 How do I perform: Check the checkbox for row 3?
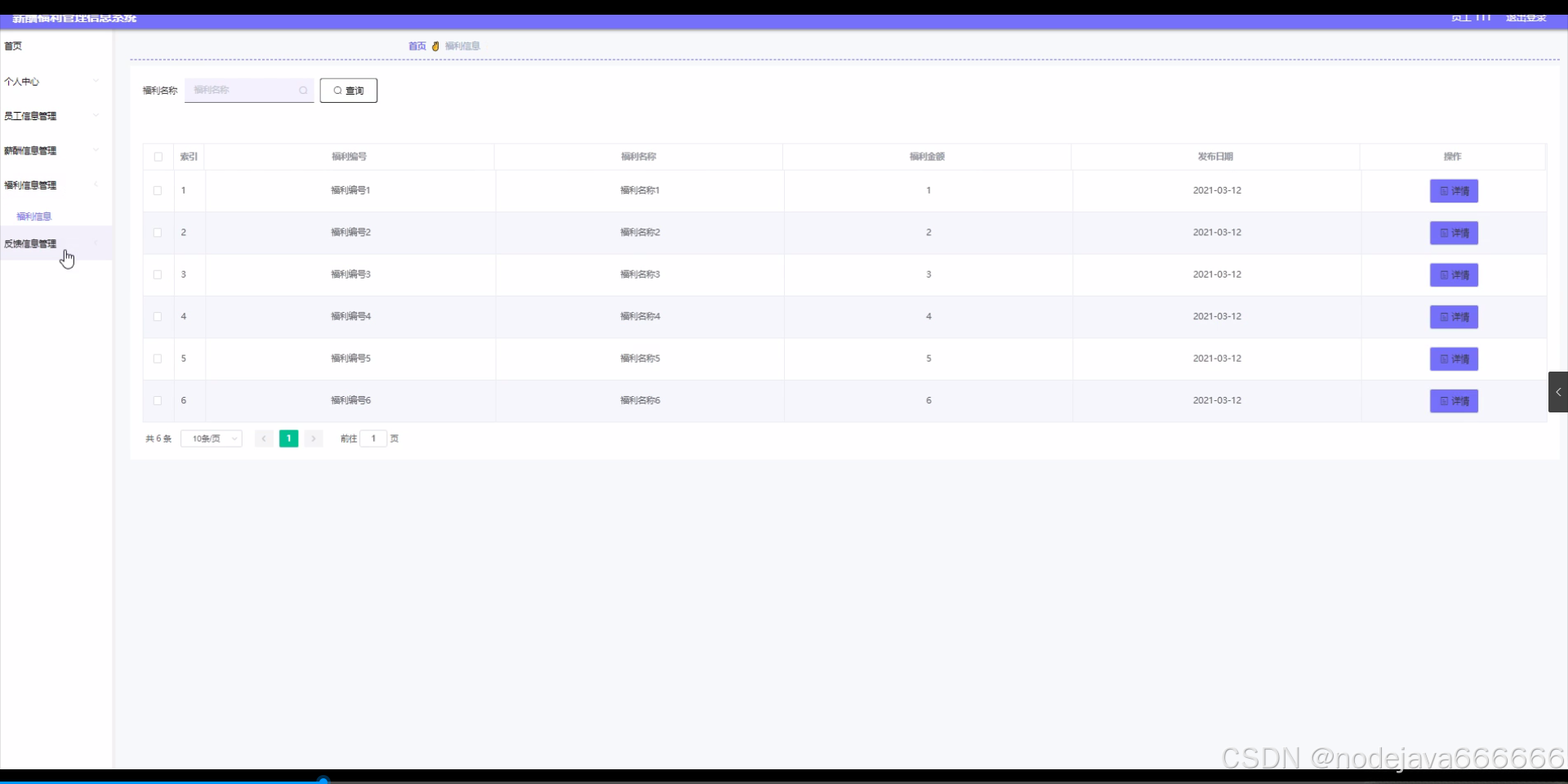pos(158,274)
